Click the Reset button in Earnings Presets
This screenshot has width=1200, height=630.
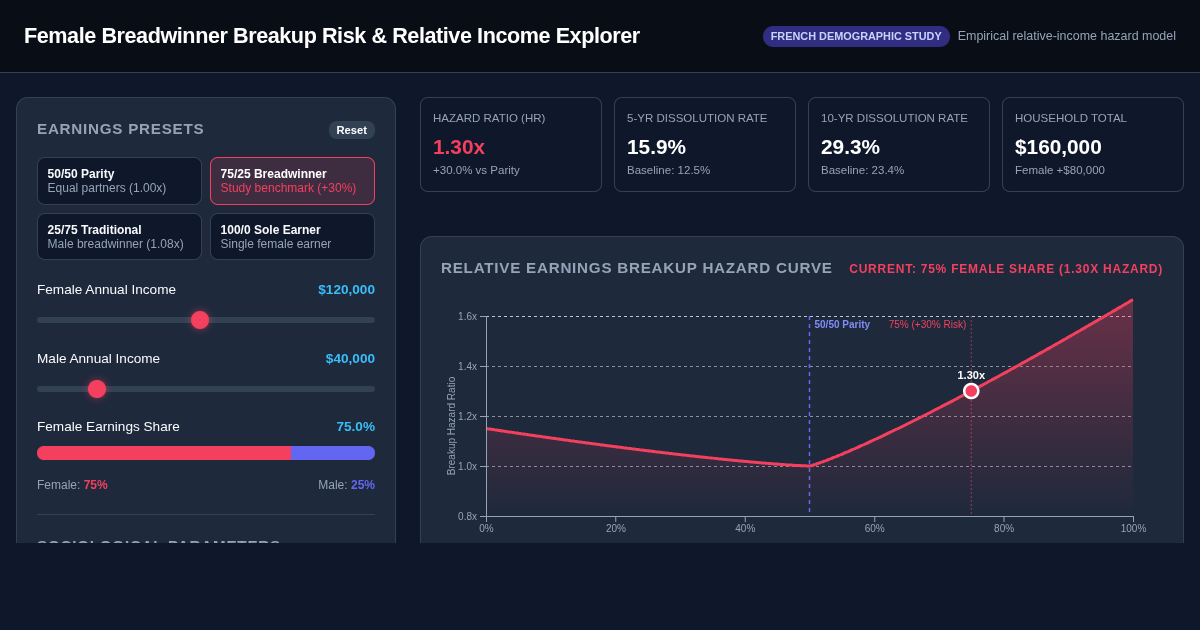click(351, 130)
